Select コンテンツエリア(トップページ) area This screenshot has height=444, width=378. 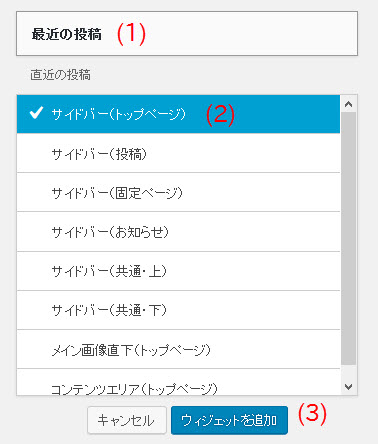[x=178, y=382]
